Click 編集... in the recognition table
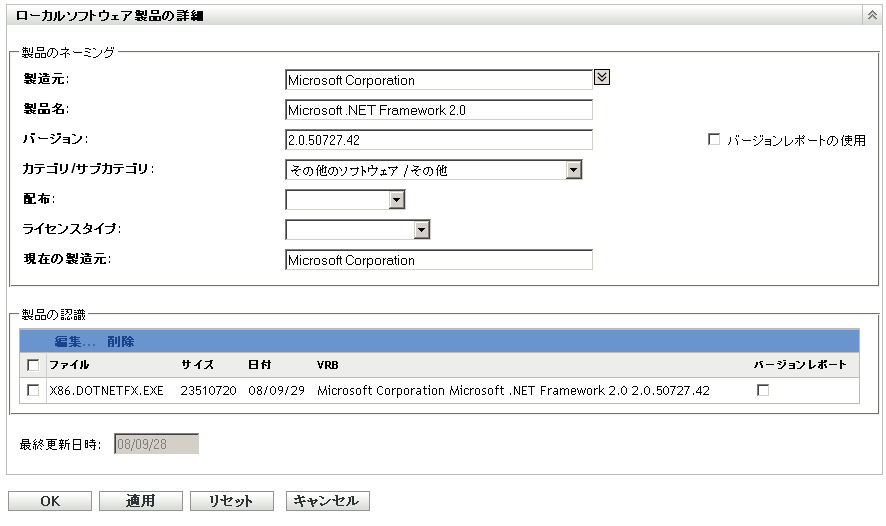886x526 pixels. click(x=75, y=341)
